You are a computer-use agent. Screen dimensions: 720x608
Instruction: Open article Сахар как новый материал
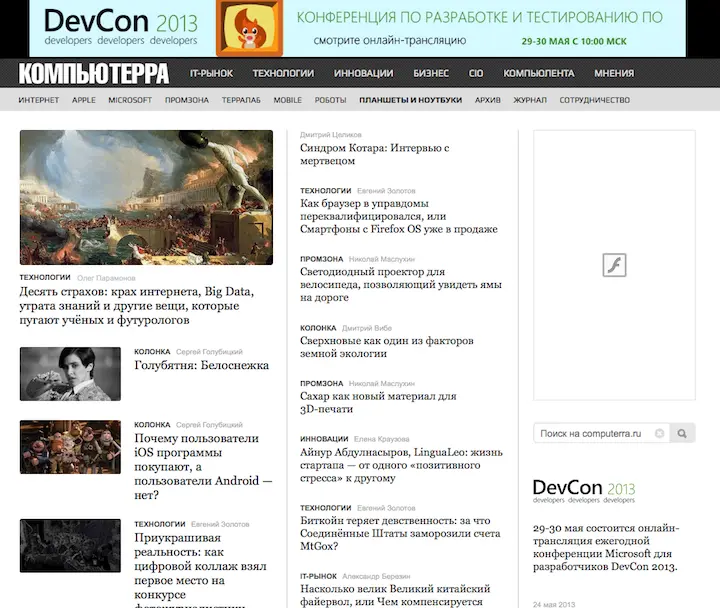[x=378, y=402]
